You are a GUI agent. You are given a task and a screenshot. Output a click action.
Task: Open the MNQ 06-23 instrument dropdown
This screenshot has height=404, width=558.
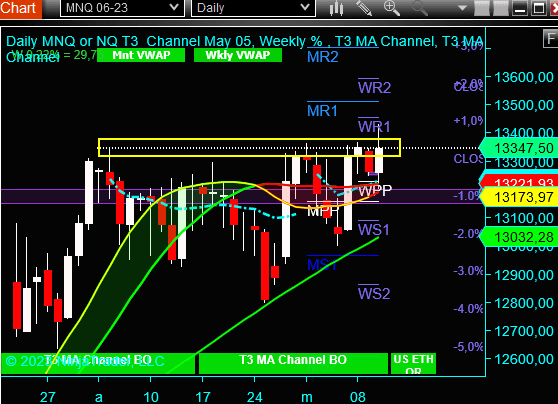pyautogui.click(x=122, y=8)
